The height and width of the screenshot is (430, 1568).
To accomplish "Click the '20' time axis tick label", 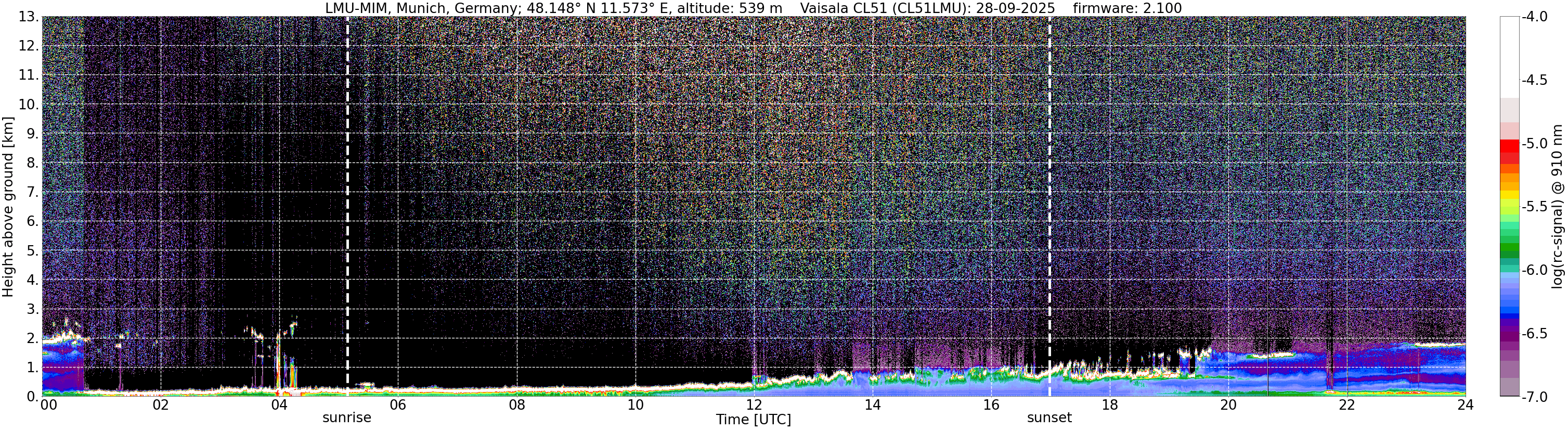I will pyautogui.click(x=1228, y=405).
